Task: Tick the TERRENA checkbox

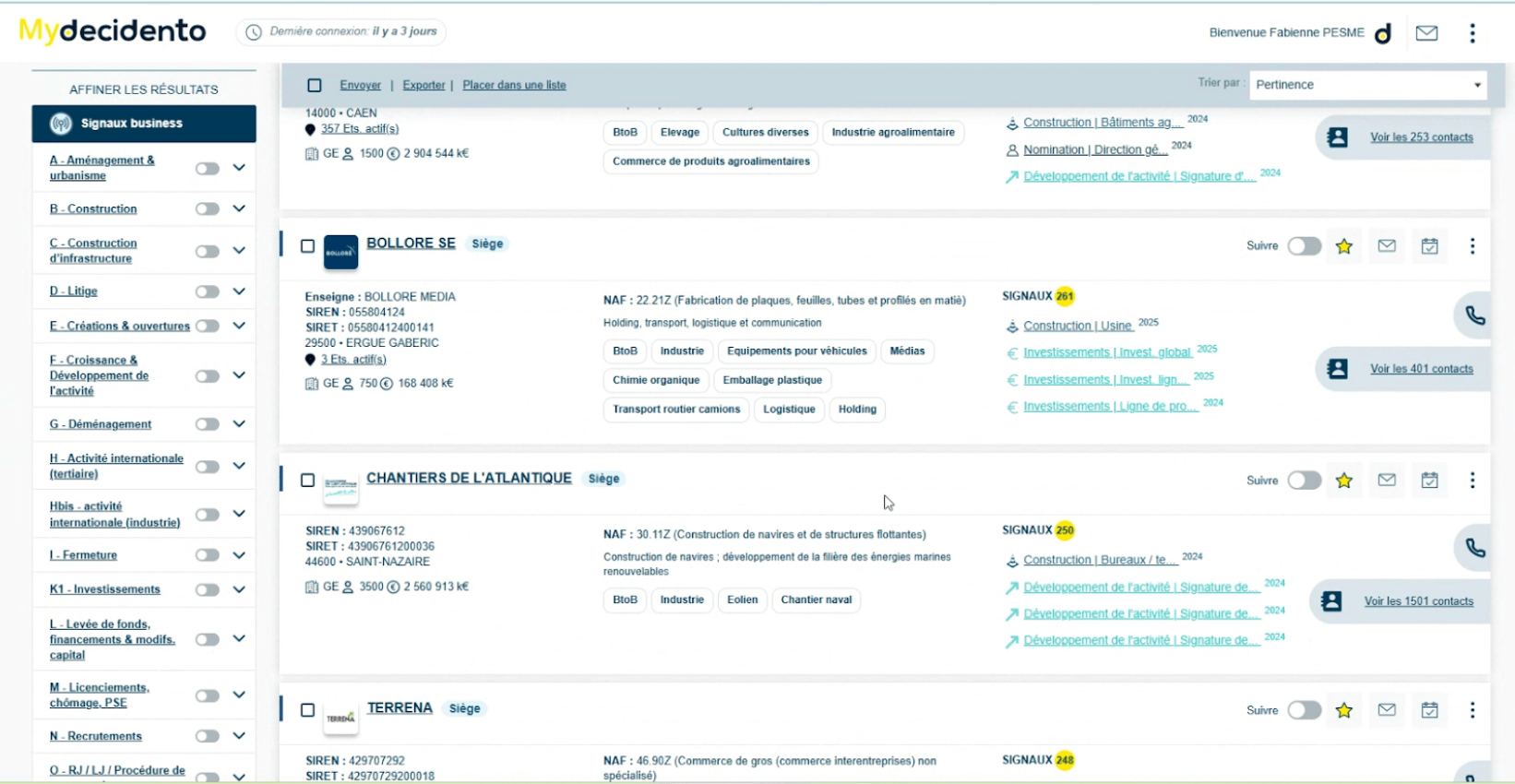Action: tap(307, 710)
